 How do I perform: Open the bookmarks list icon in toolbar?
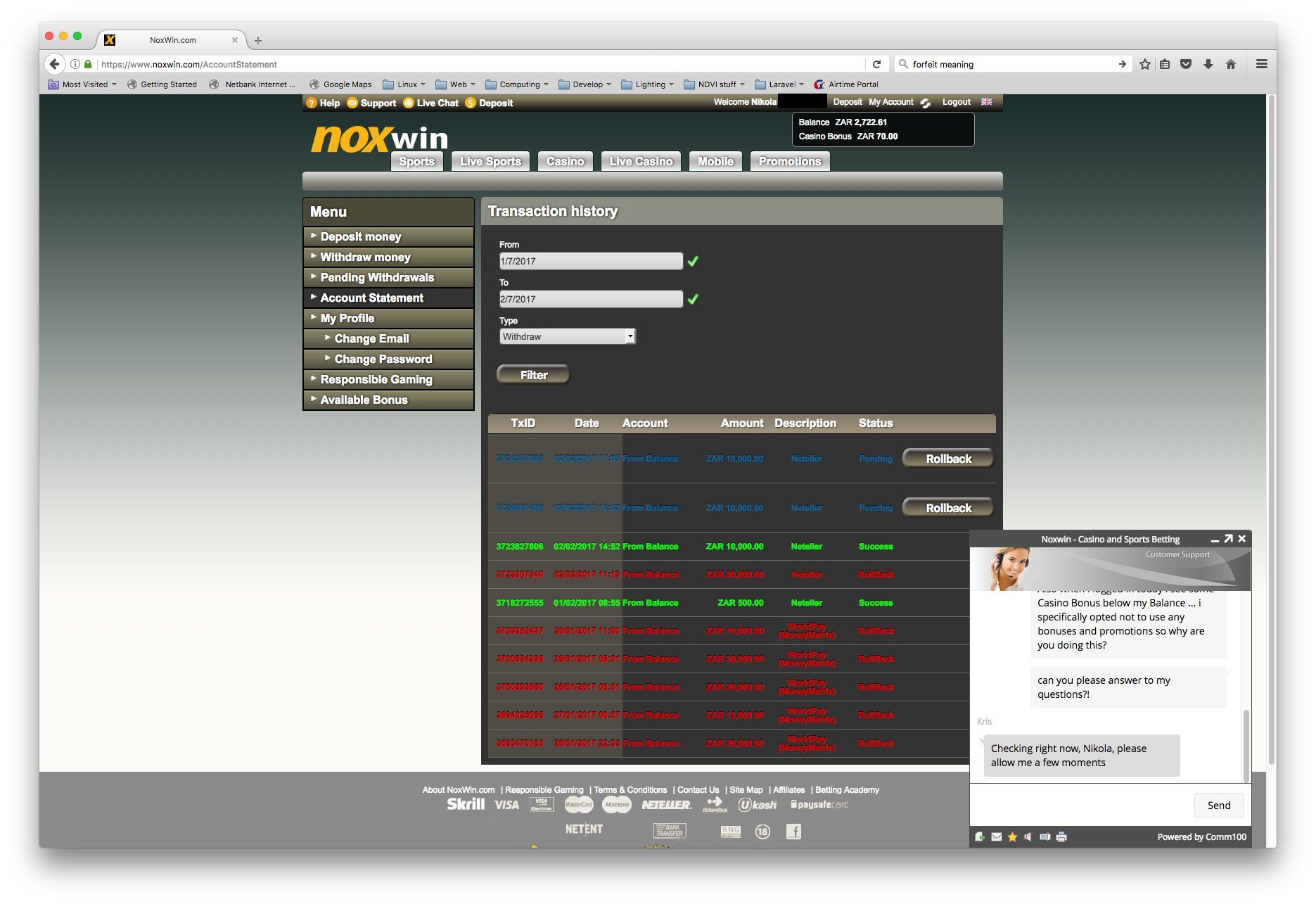[1165, 64]
